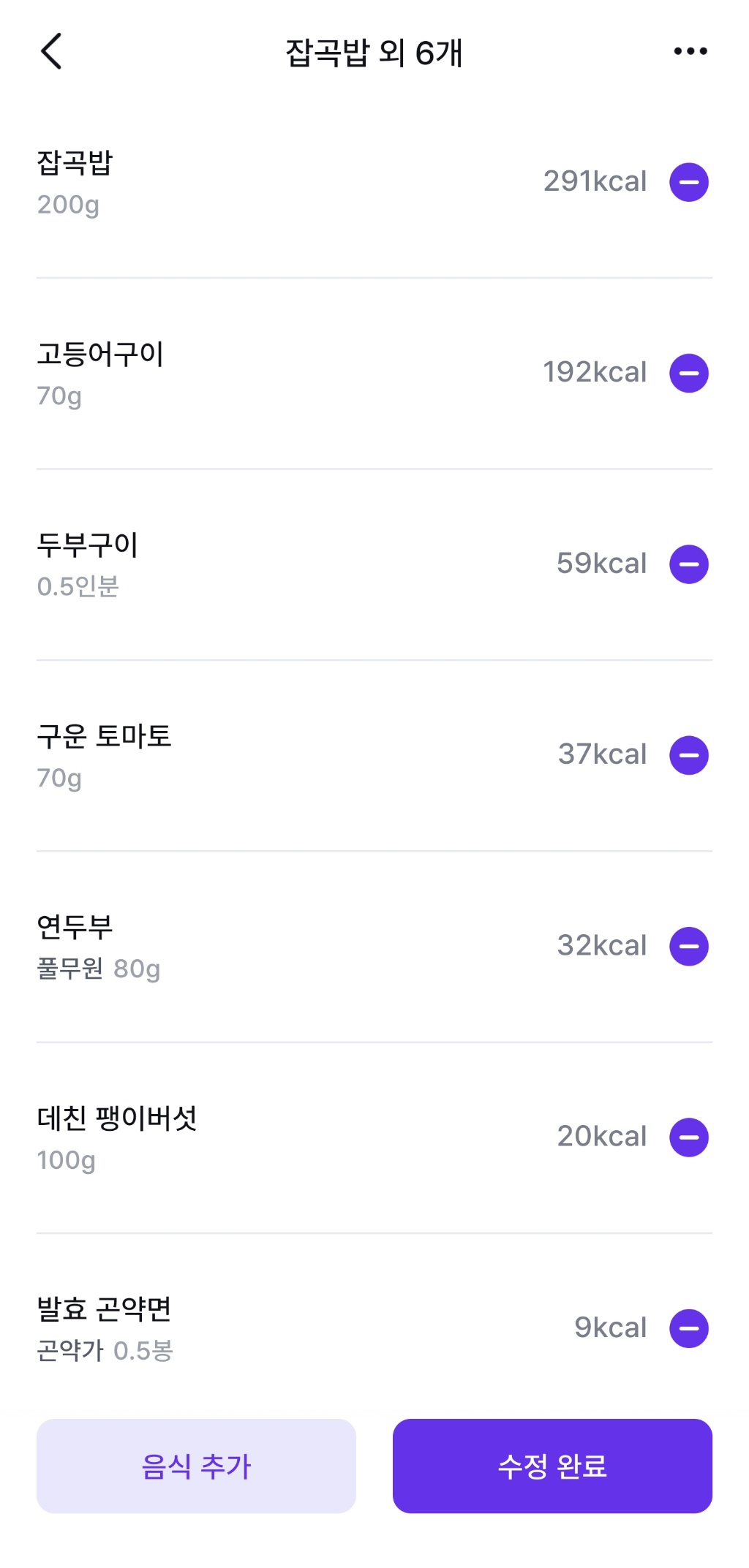
Task: Tap the 음식 추가 button
Action: [x=196, y=1466]
